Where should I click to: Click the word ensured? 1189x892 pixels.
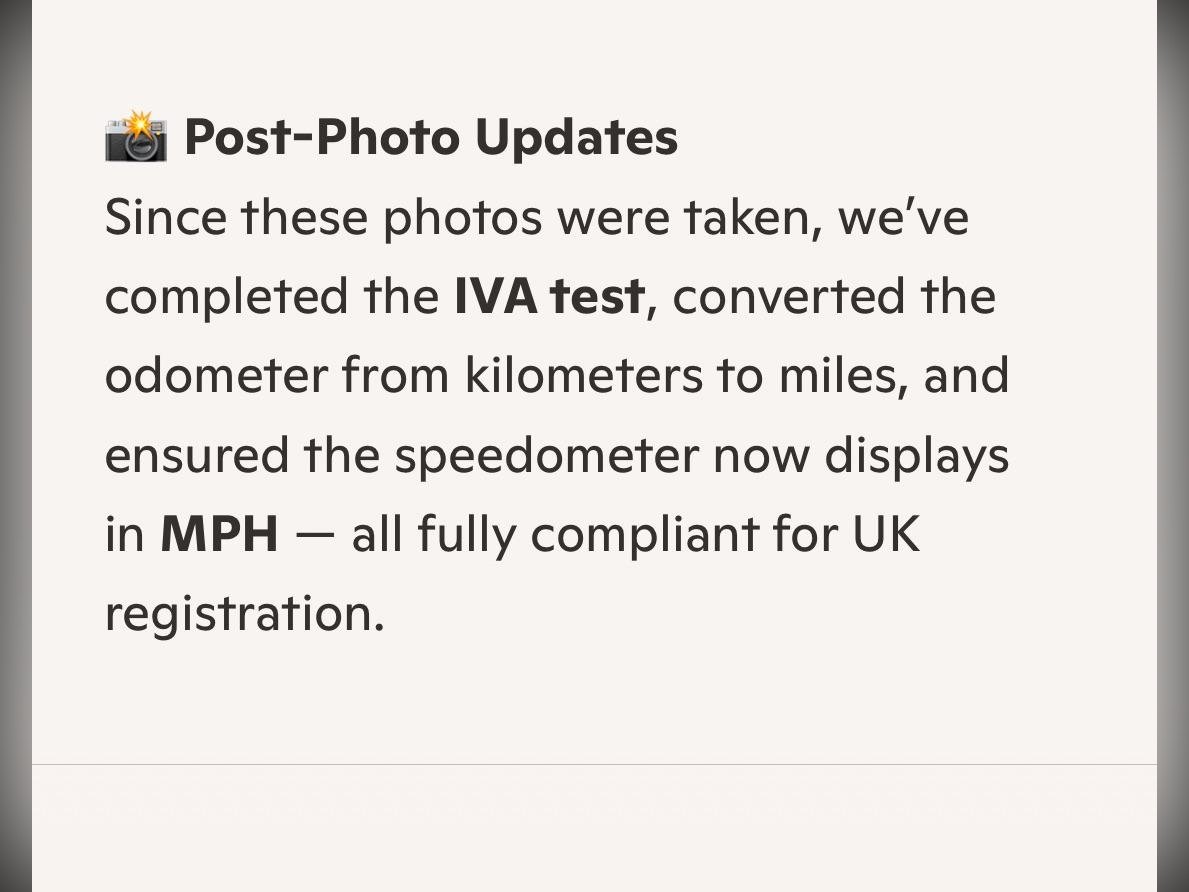pos(196,455)
